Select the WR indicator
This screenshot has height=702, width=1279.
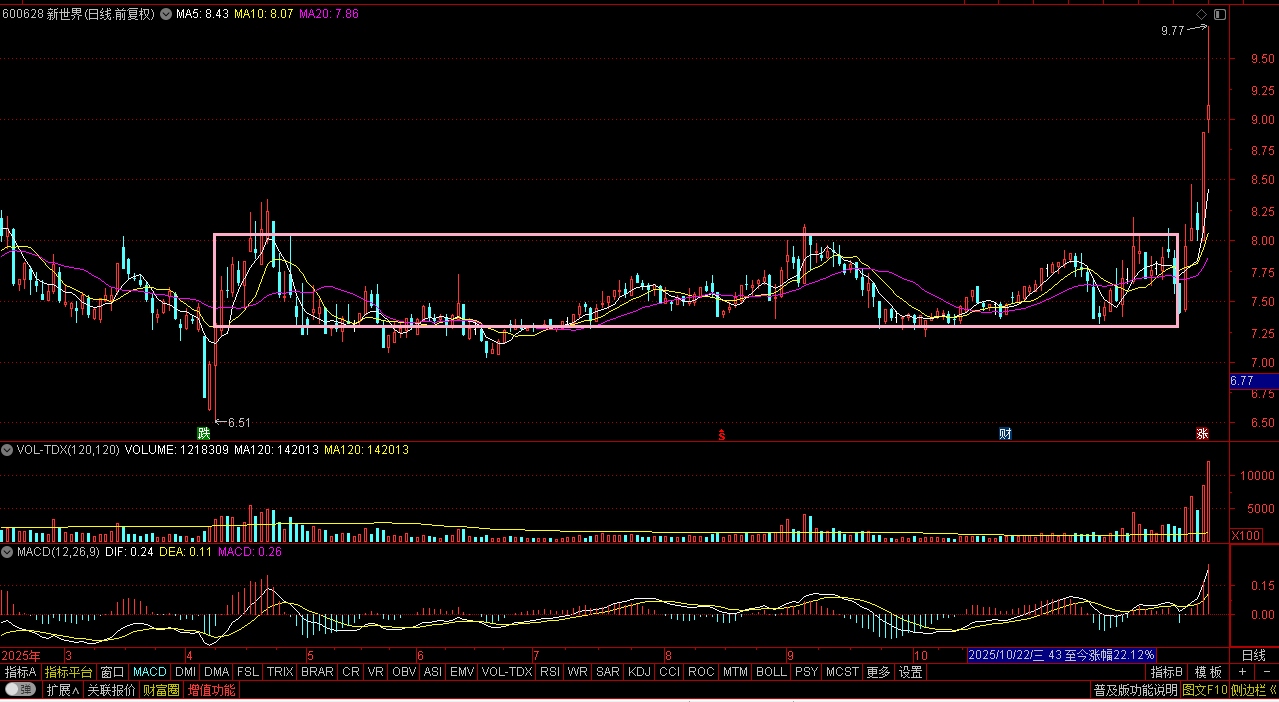pyautogui.click(x=577, y=672)
